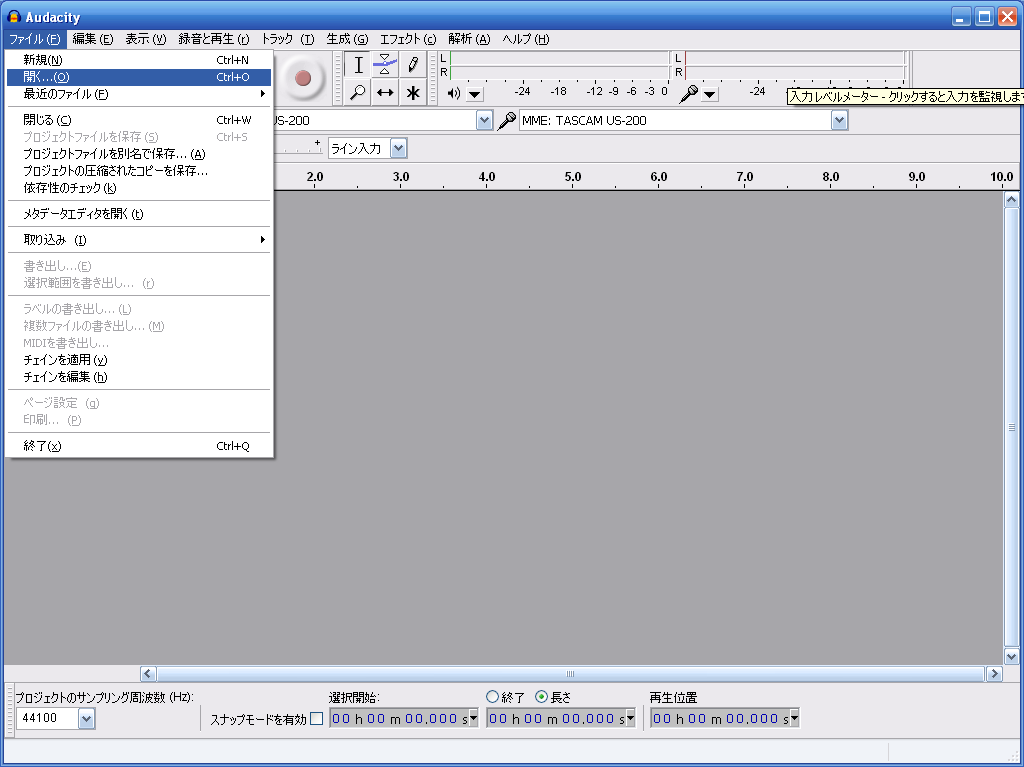Open the 生成 menu
The height and width of the screenshot is (767, 1024).
pos(347,39)
